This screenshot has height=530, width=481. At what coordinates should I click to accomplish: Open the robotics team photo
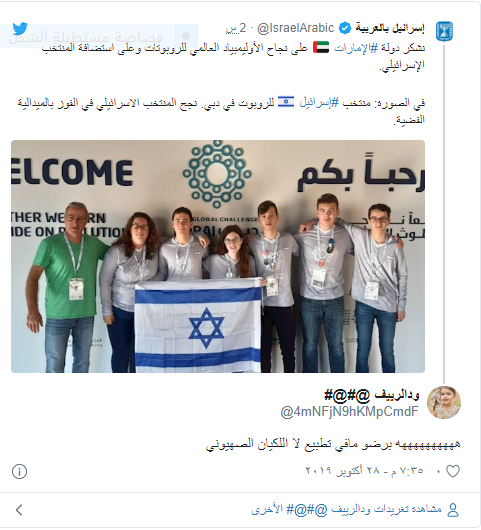tap(218, 257)
